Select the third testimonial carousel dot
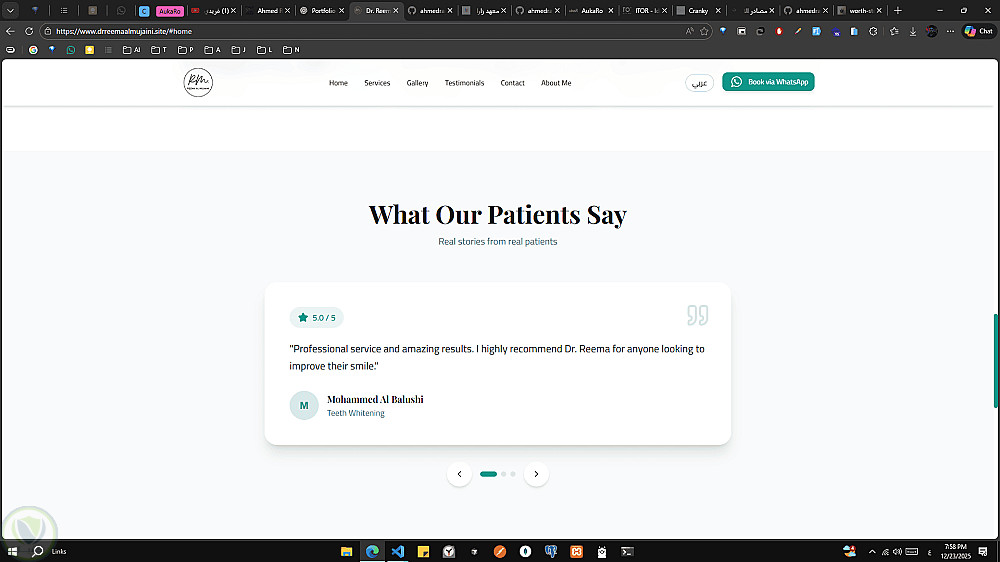Viewport: 1000px width, 562px height. (x=513, y=474)
